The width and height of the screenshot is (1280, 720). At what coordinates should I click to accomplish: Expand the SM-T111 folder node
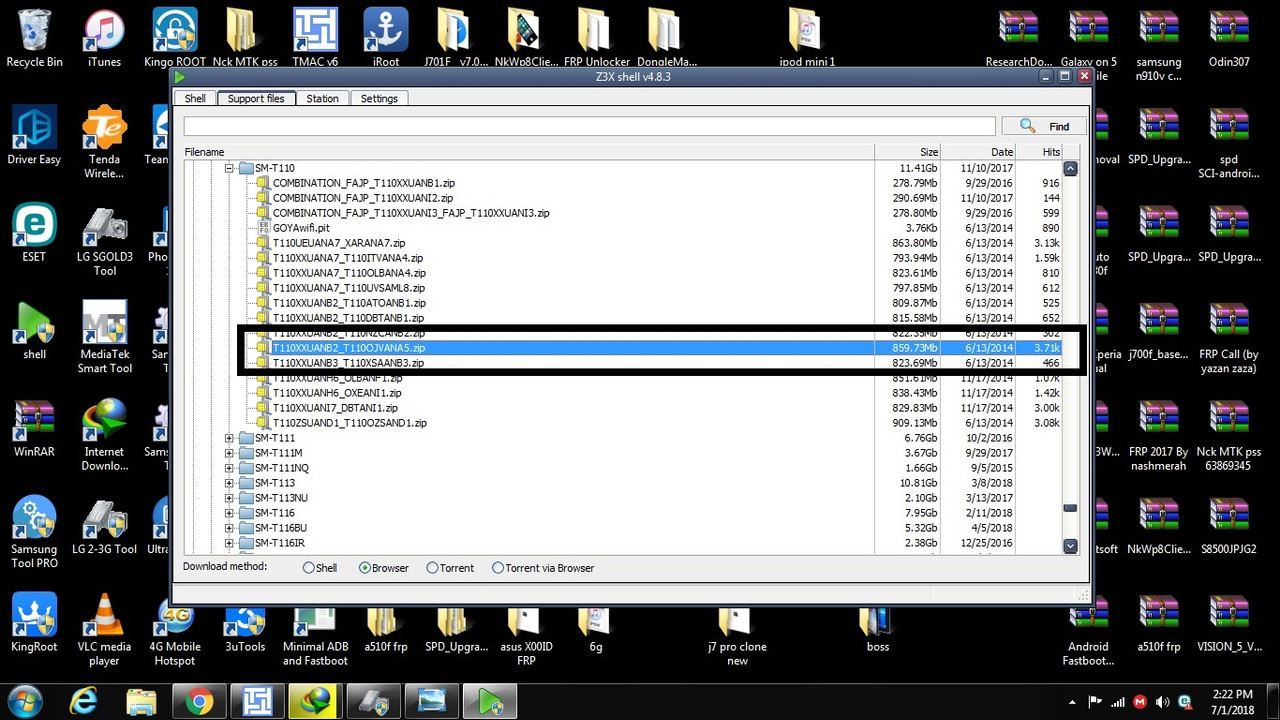point(229,438)
